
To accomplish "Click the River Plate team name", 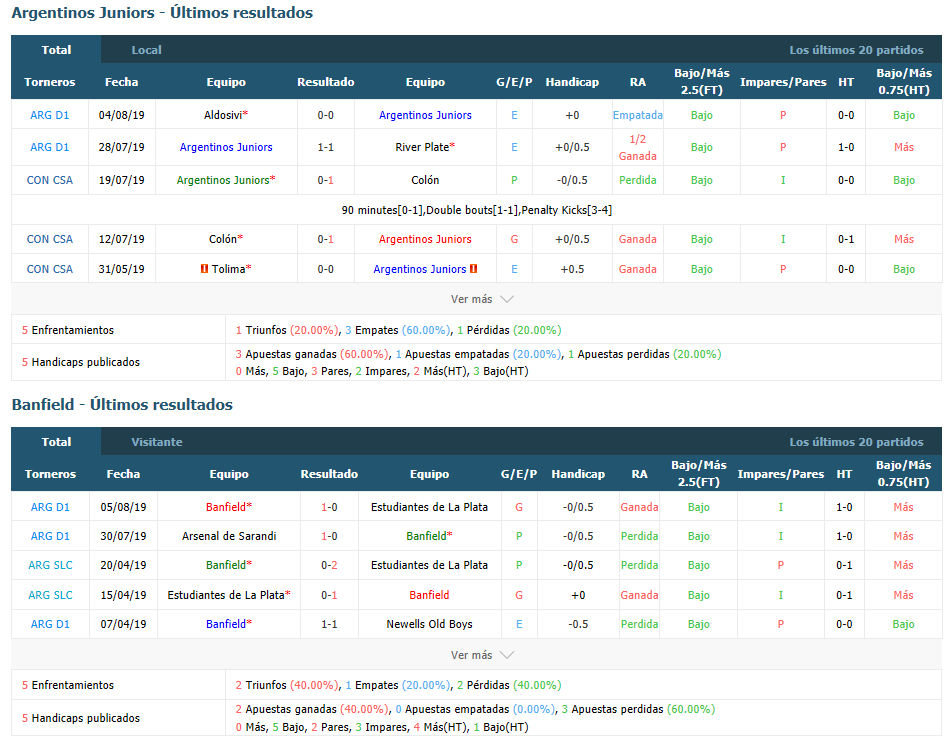I will click(x=422, y=147).
